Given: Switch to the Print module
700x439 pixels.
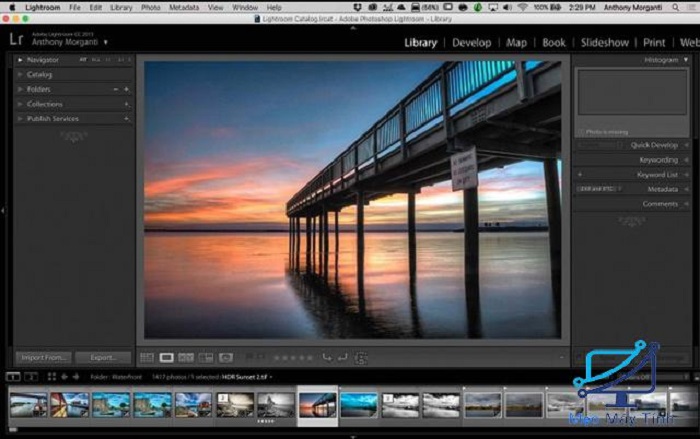Looking at the screenshot, I should 654,43.
